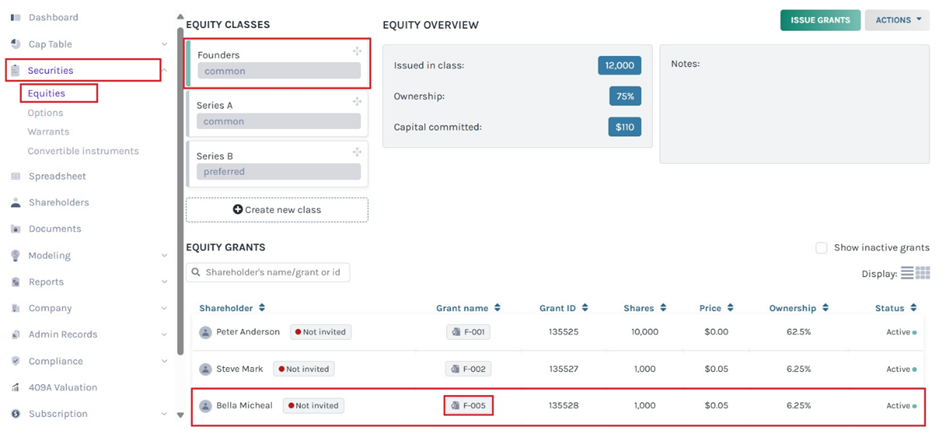Click the Notes area
The width and height of the screenshot is (939, 434).
(795, 104)
